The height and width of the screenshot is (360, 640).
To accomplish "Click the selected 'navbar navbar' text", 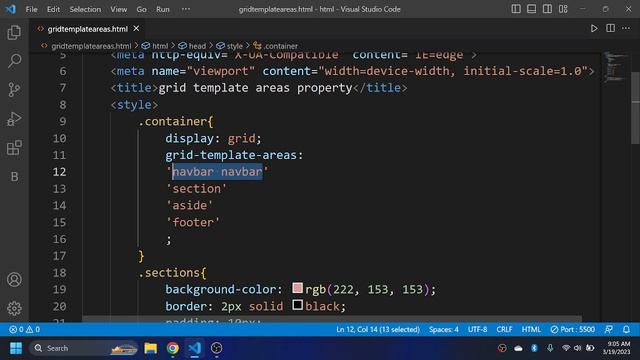I will click(217, 172).
